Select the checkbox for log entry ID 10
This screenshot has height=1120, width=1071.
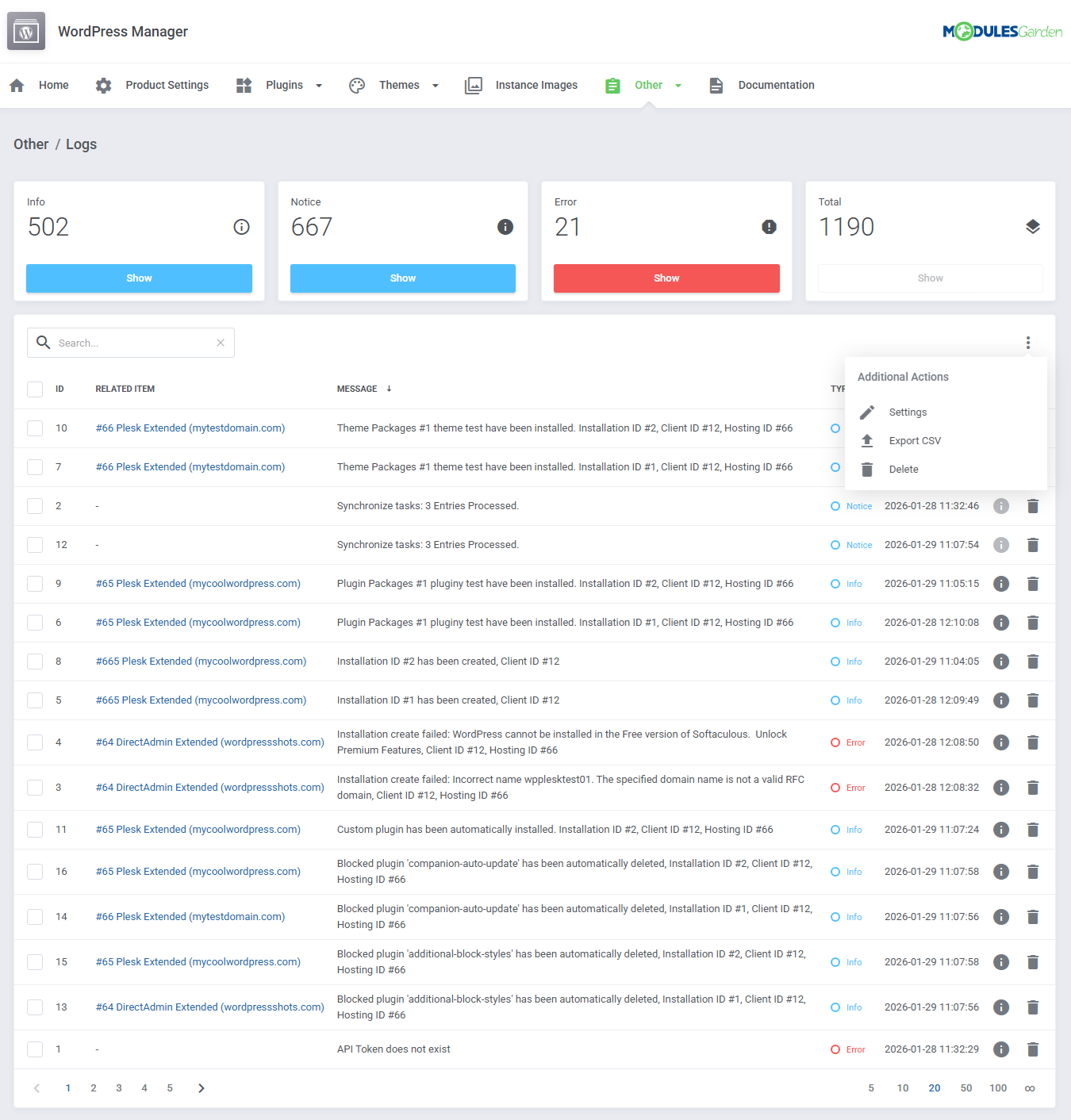34,428
